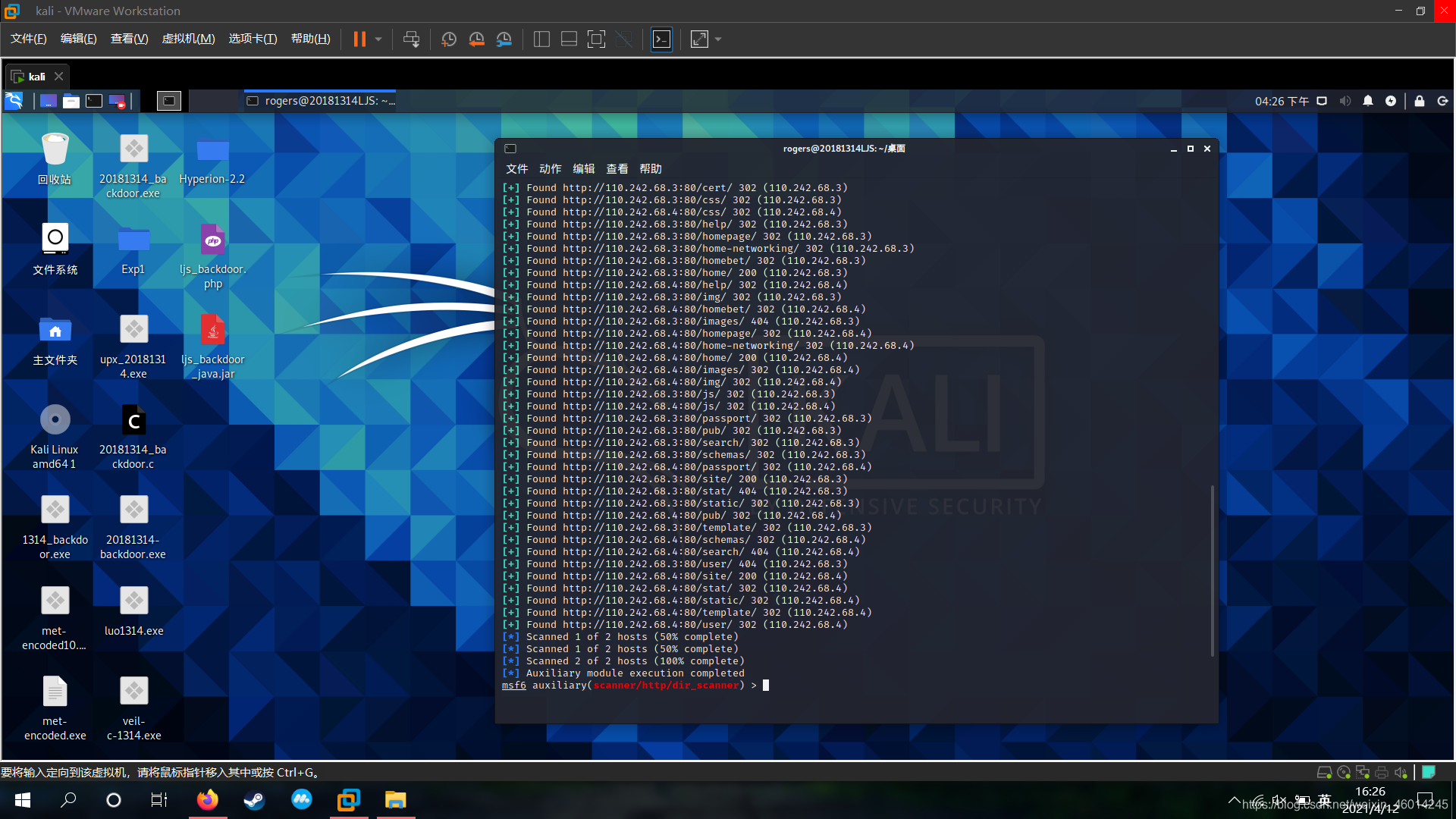Open Steam from the Windows taskbar
1456x819 pixels.
[x=254, y=800]
